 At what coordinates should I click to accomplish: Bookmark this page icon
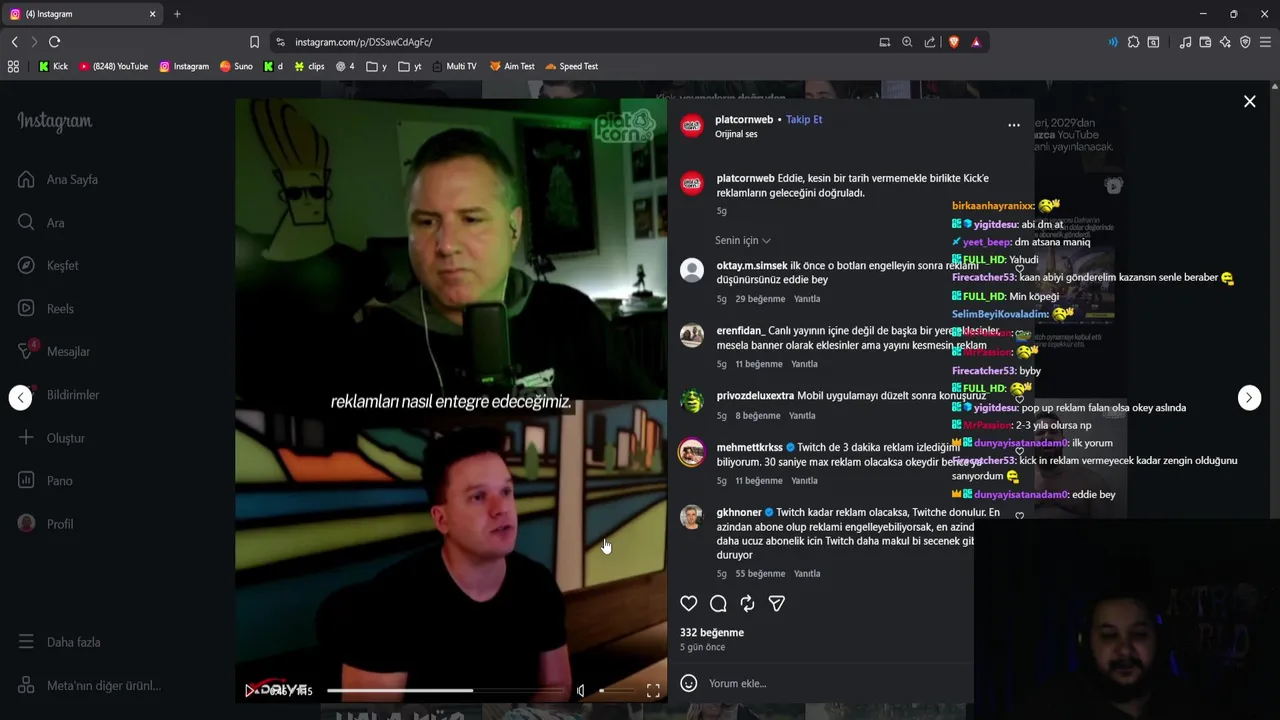pos(254,42)
